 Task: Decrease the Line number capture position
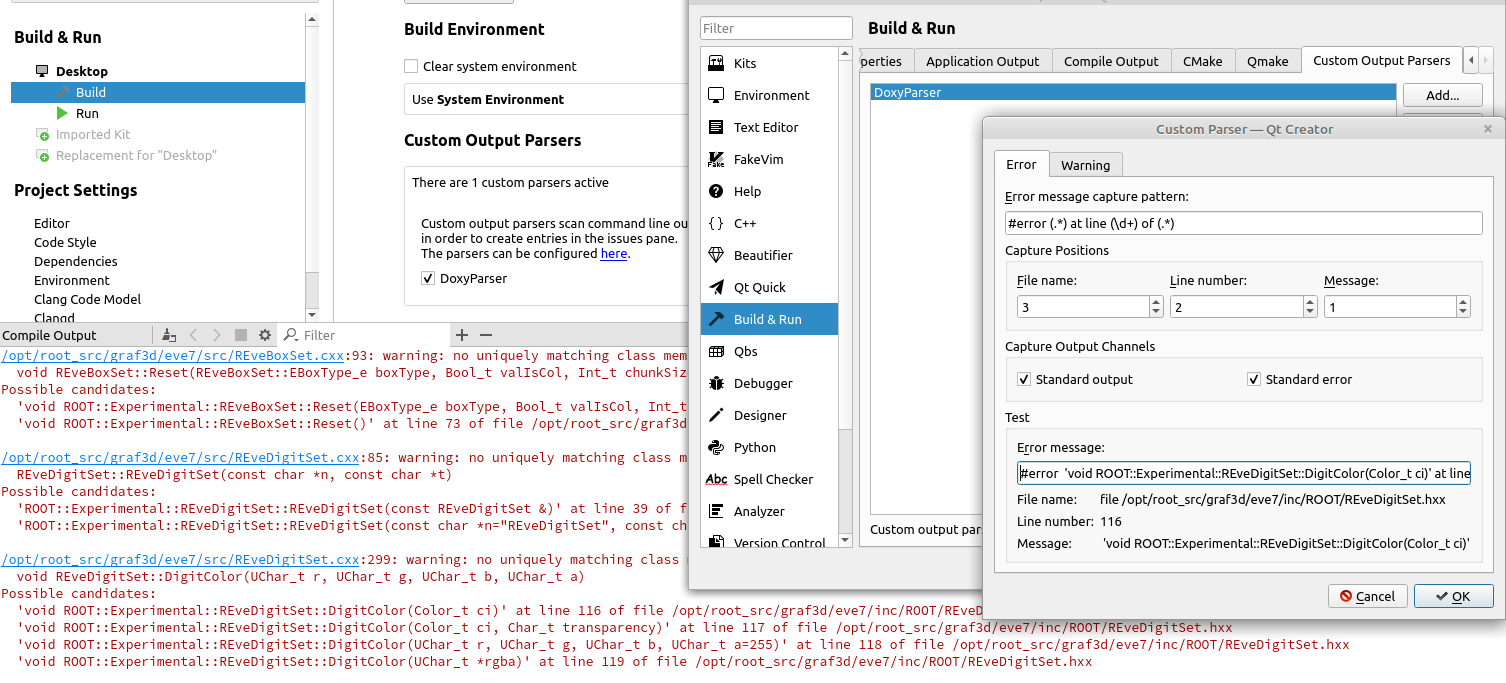coord(1310,312)
